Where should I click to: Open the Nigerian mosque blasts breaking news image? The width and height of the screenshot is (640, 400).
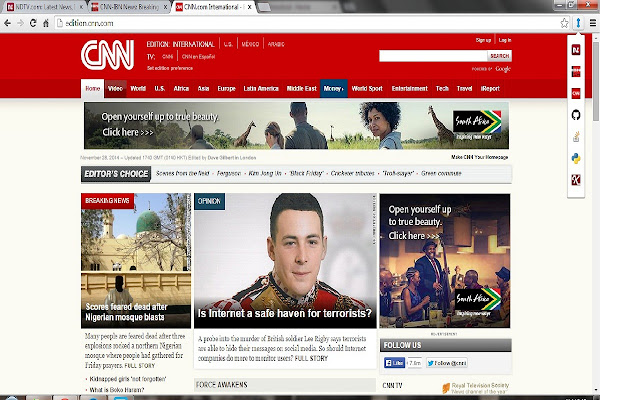[x=136, y=261]
